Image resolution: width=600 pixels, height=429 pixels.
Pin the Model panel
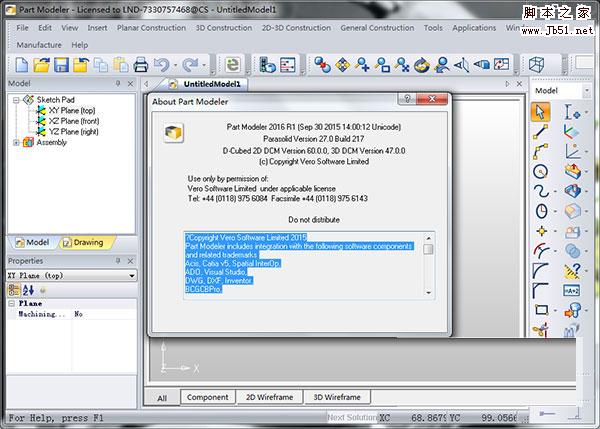pyautogui.click(x=118, y=83)
